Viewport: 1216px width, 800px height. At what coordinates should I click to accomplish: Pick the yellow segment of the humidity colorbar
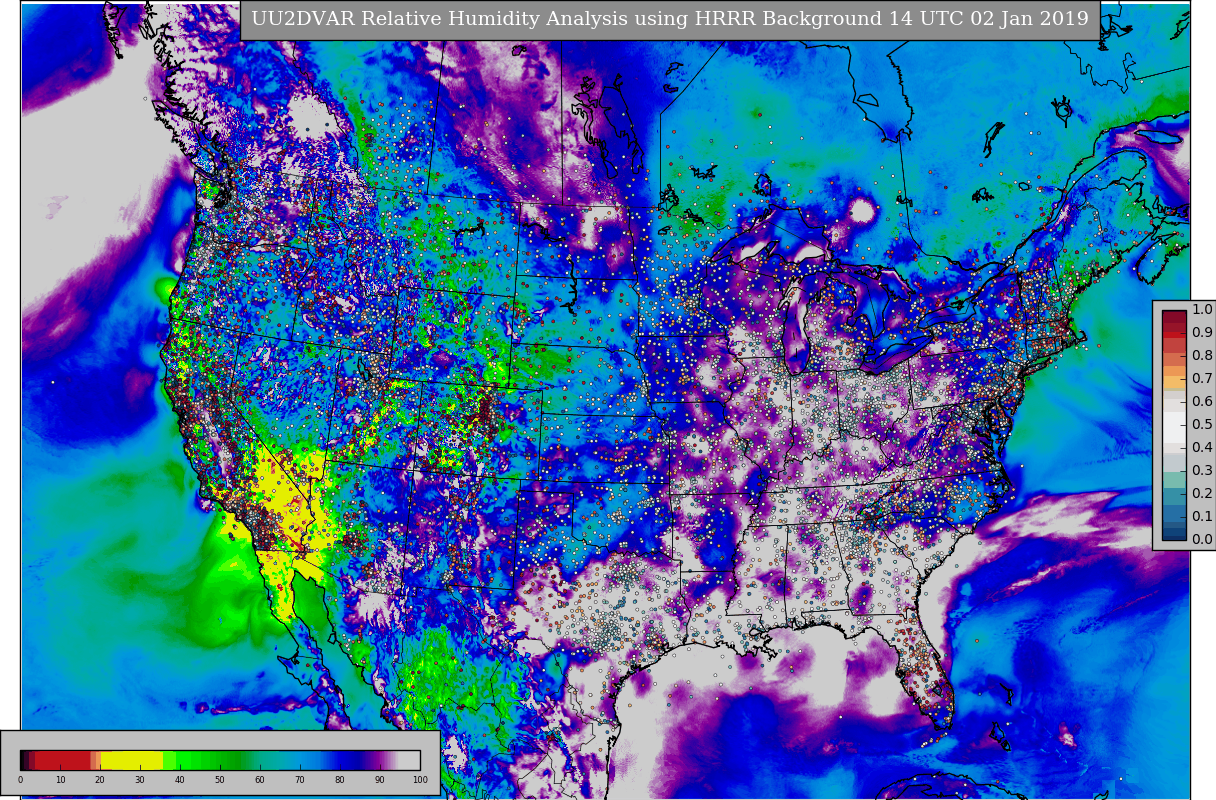[132, 760]
